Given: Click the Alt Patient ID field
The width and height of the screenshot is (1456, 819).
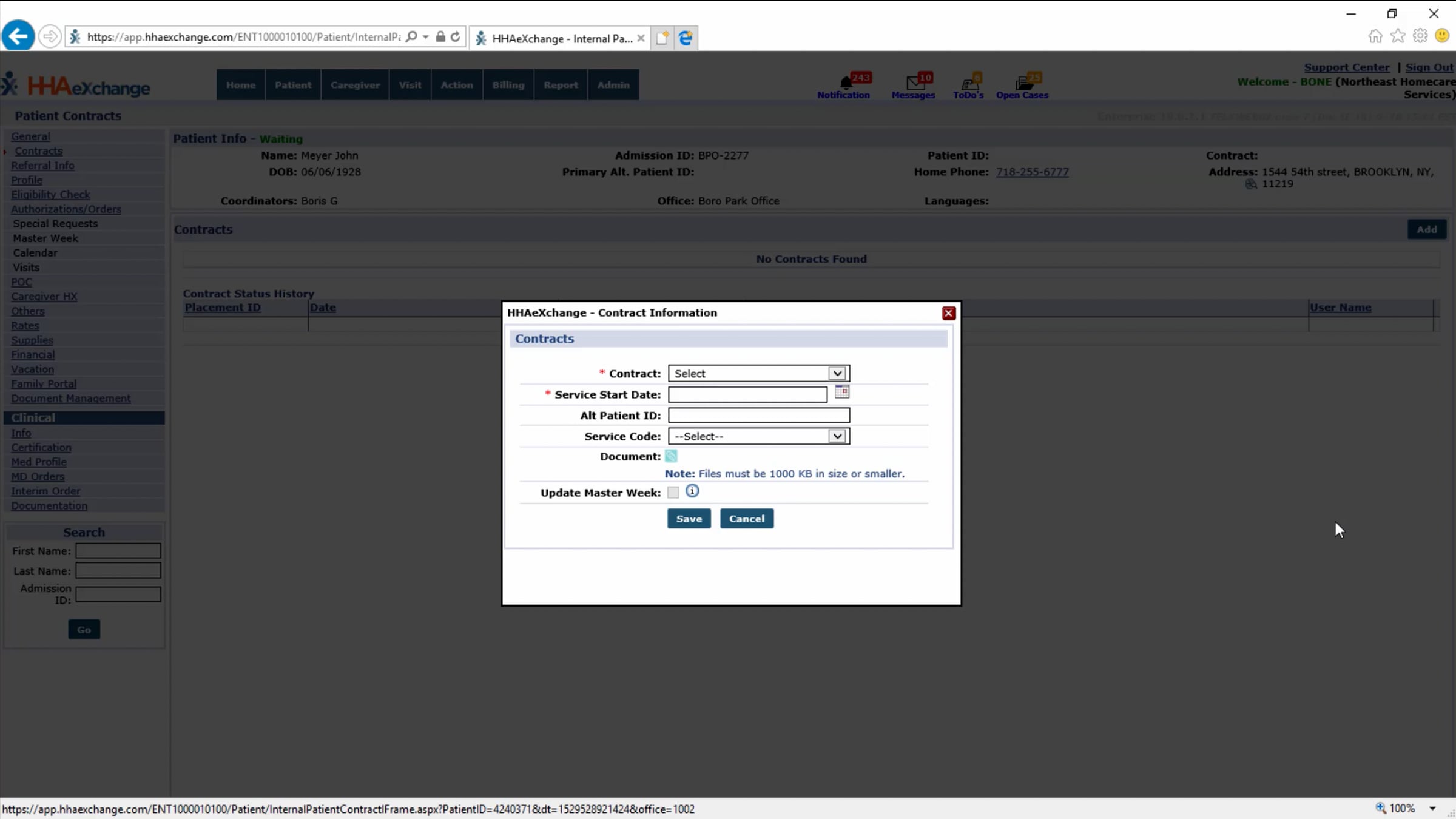Looking at the screenshot, I should point(758,416).
